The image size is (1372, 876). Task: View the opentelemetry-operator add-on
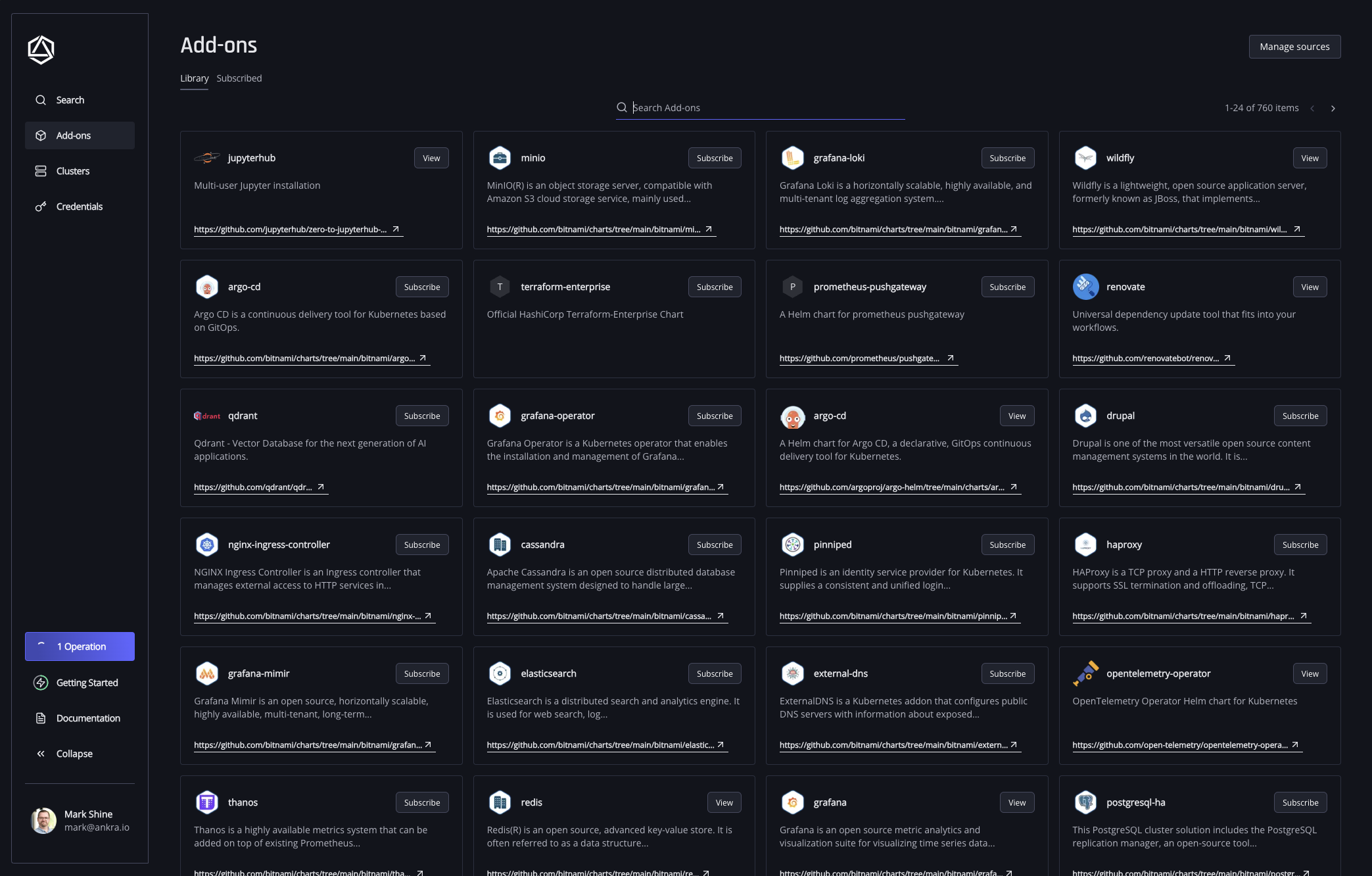(x=1310, y=673)
